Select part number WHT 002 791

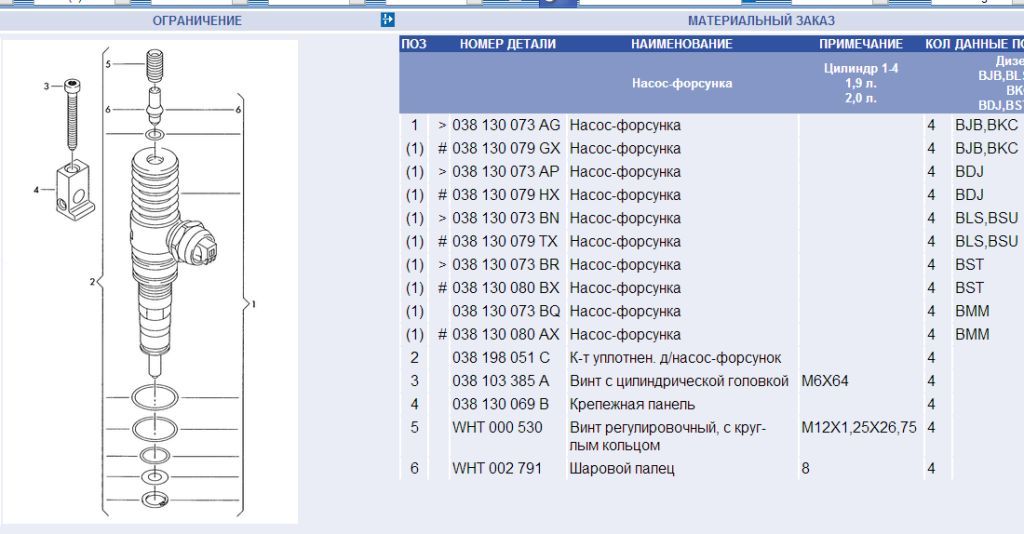click(497, 468)
